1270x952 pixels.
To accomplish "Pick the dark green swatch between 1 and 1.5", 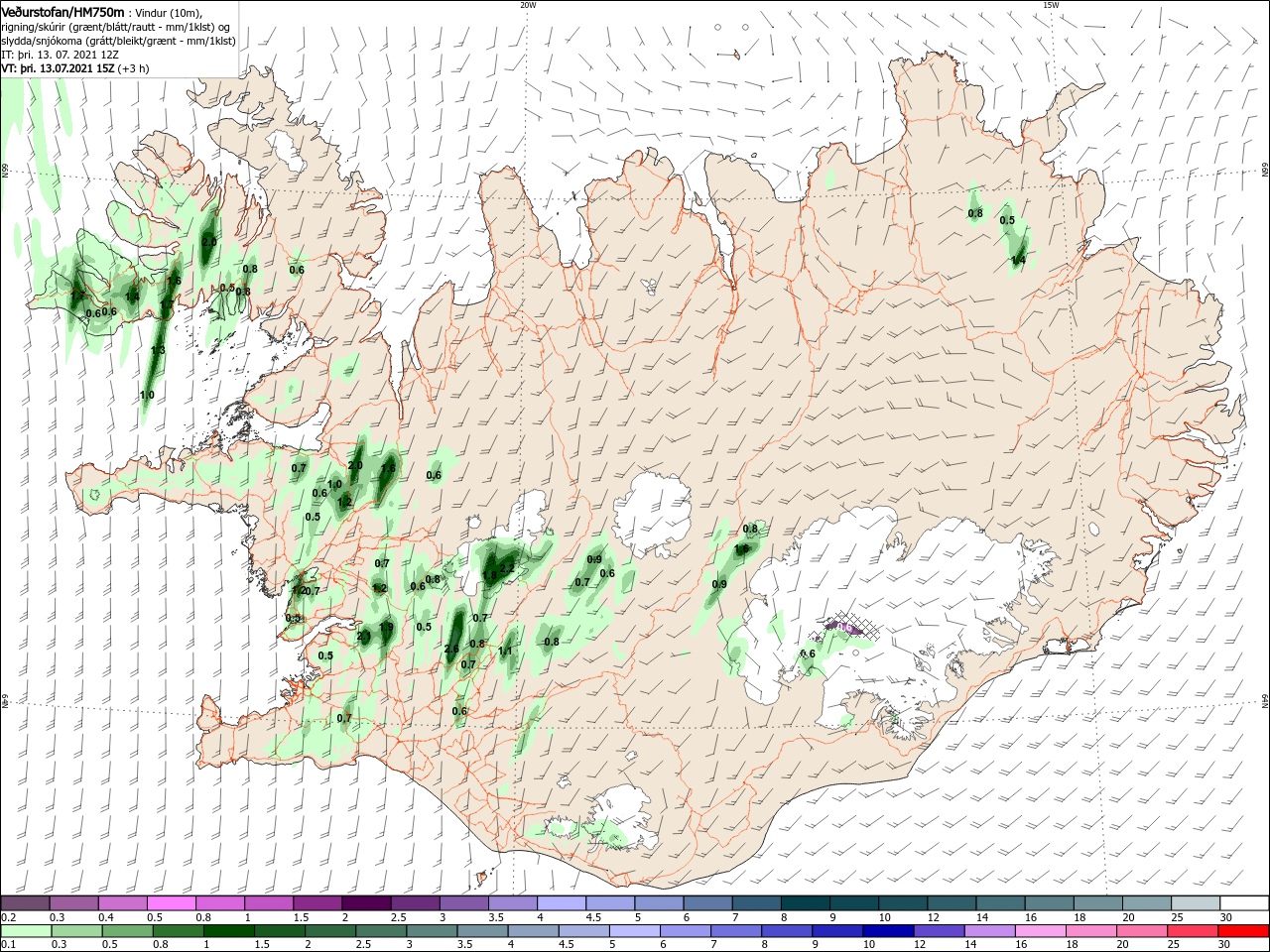I will 229,931.
